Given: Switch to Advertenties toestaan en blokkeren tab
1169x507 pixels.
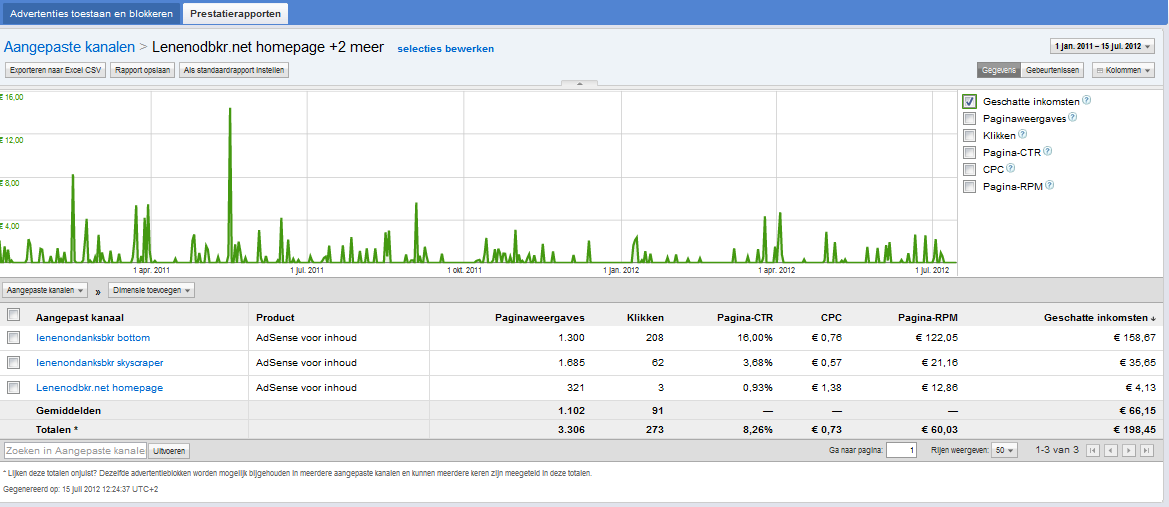Looking at the screenshot, I should pyautogui.click(x=90, y=13).
